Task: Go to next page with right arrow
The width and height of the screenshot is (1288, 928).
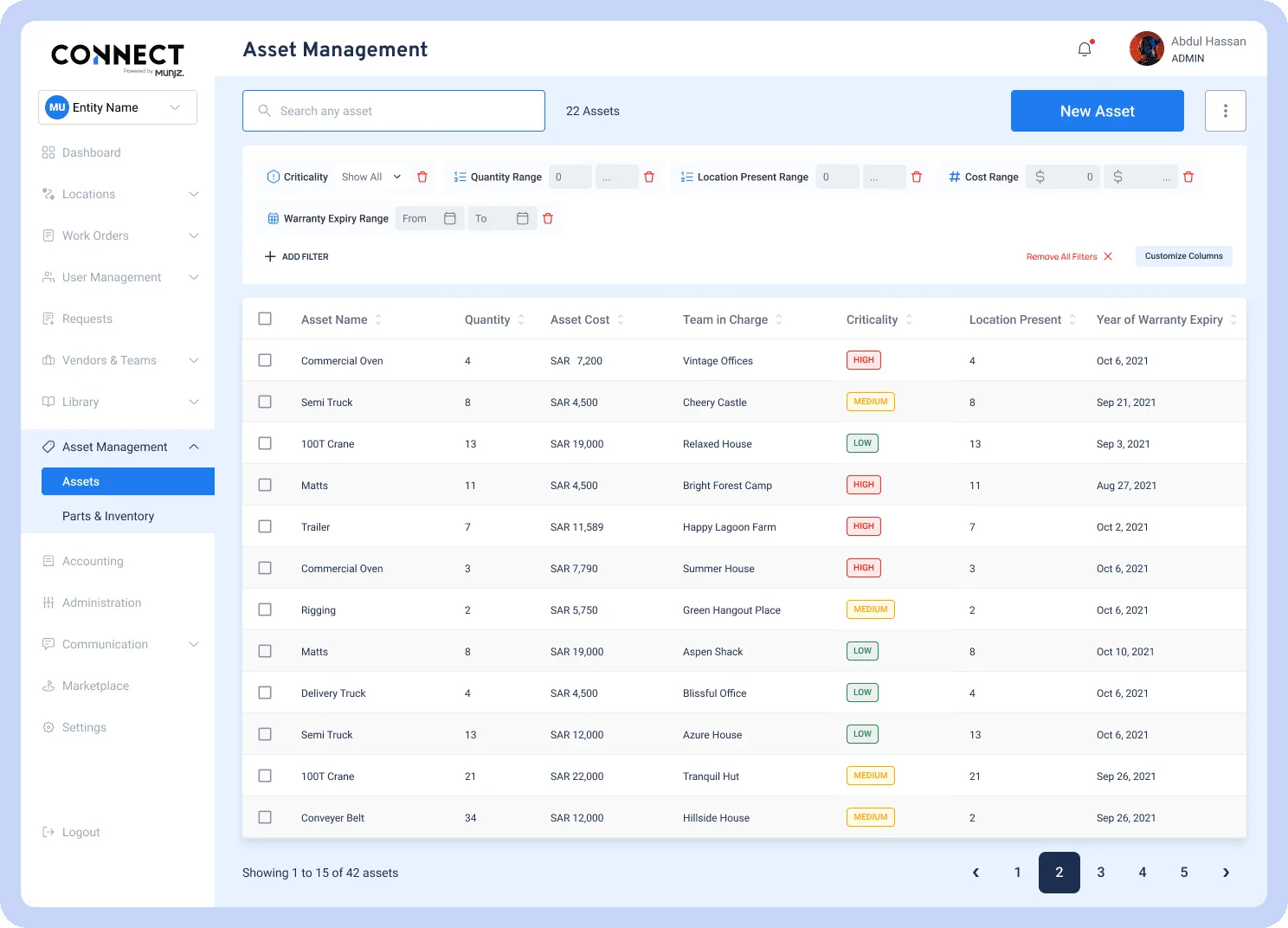Action: point(1226,873)
